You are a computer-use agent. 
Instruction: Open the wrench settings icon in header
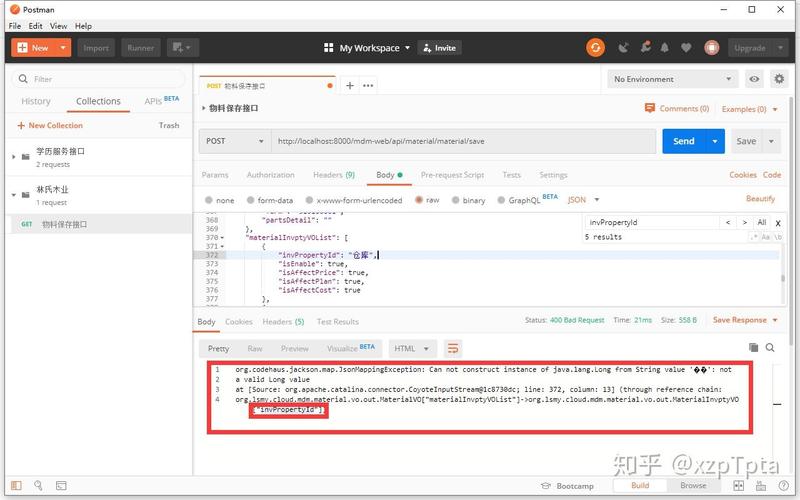pos(645,47)
